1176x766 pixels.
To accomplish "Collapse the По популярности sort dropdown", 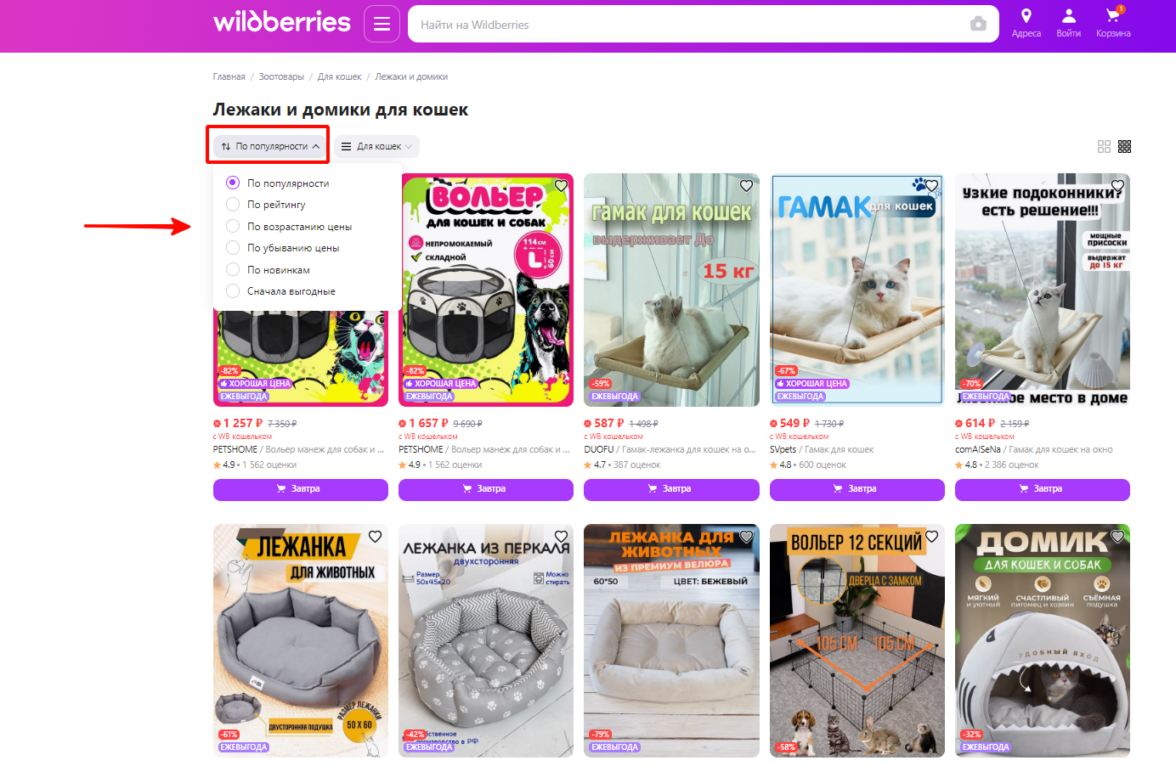I will [270, 146].
